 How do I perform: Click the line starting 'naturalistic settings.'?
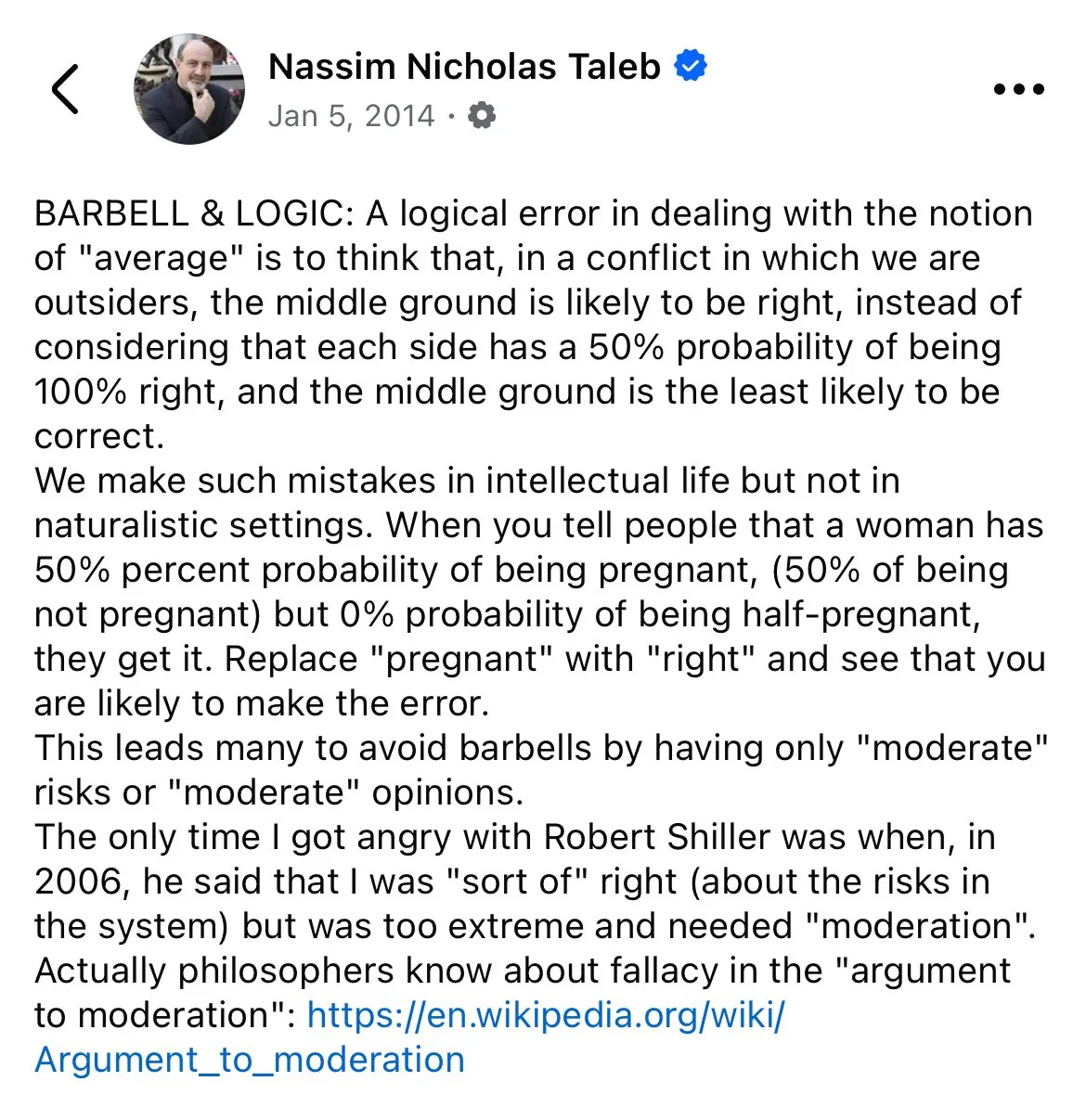click(538, 525)
